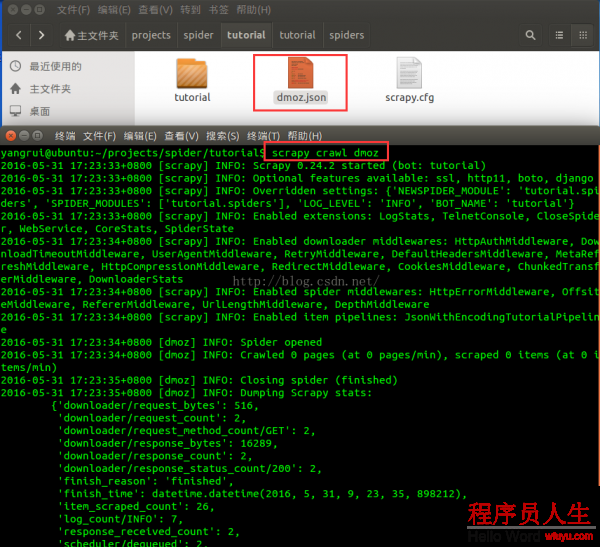Go back in the file manager
This screenshot has width=600, height=547.
[19, 35]
